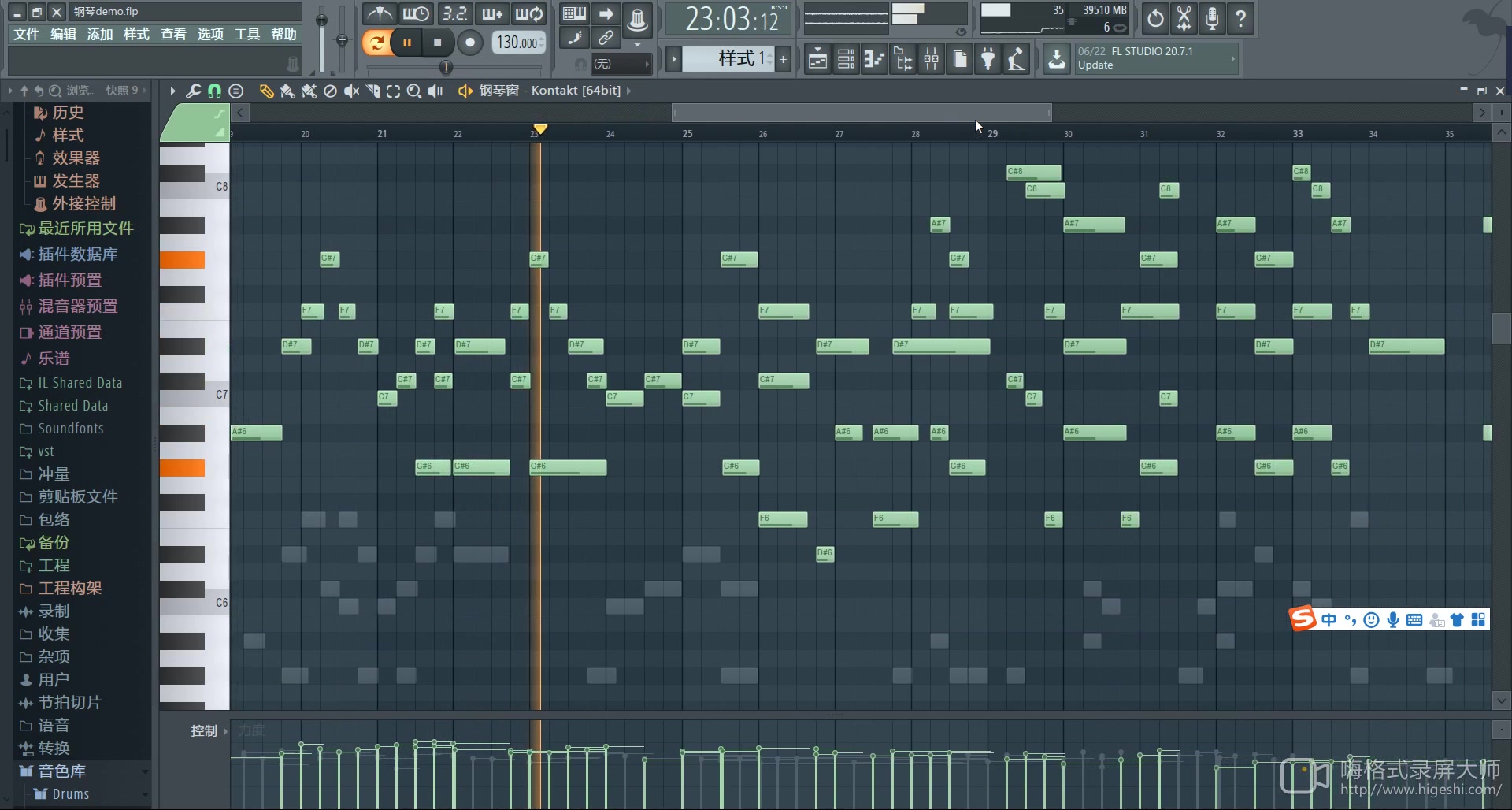The image size is (1512, 810).
Task: Click the record button
Action: (x=470, y=43)
